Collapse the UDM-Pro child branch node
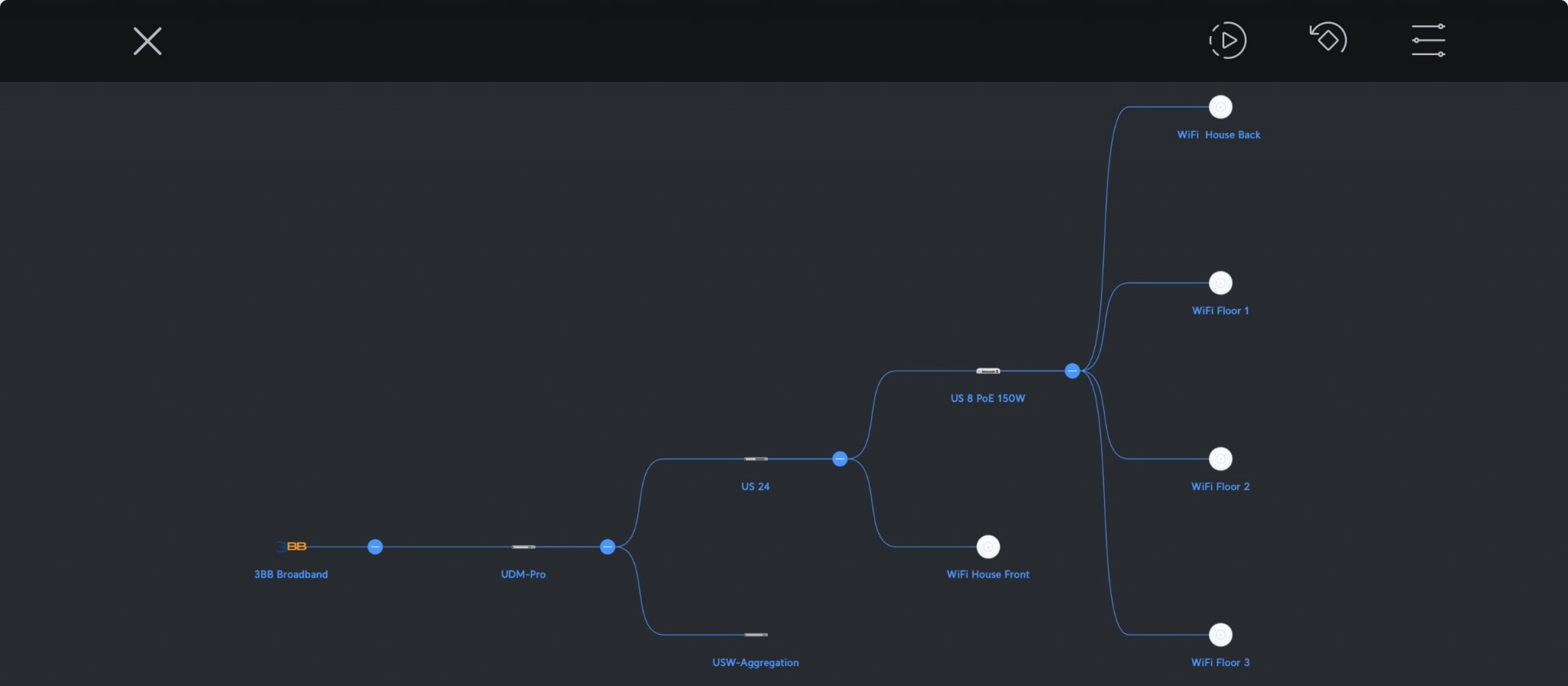This screenshot has width=1568, height=686. point(608,547)
